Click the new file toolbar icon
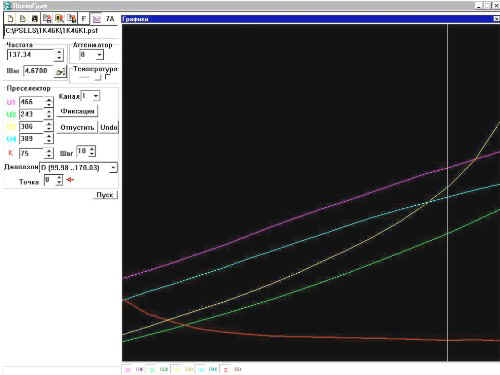The height and width of the screenshot is (375, 500). point(10,19)
